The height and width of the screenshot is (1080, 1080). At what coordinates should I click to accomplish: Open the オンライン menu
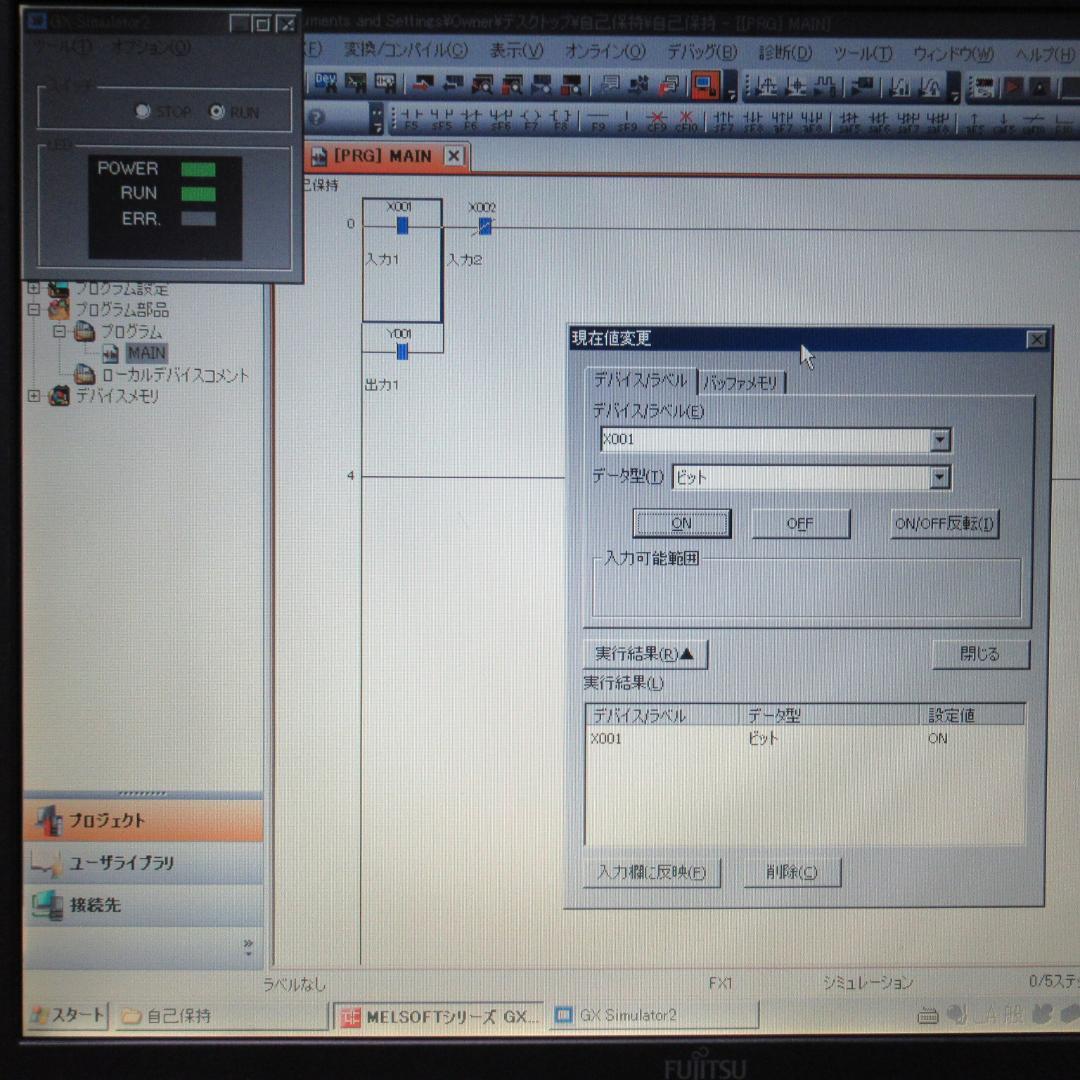pos(605,51)
